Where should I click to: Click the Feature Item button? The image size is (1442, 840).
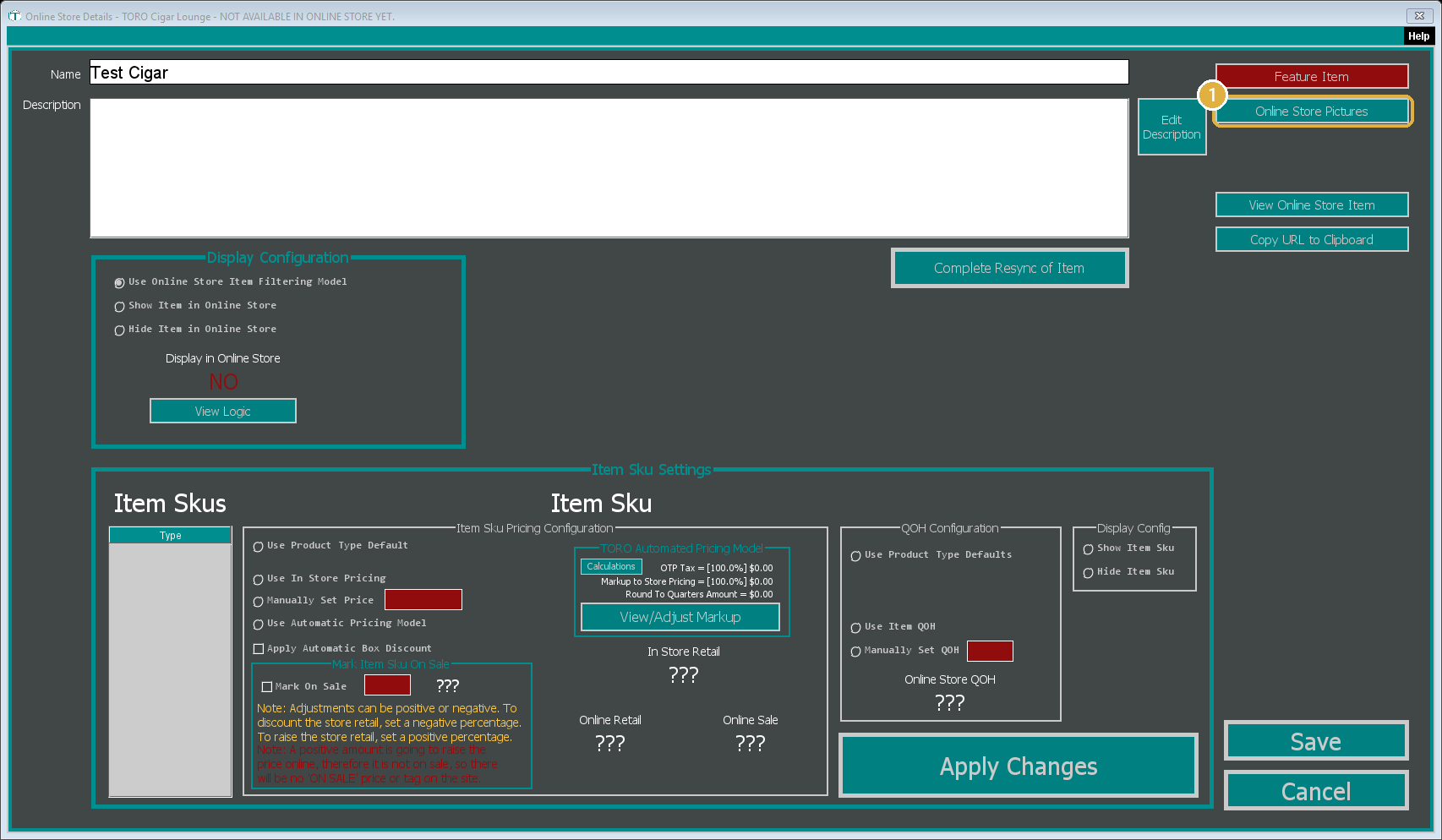click(1312, 76)
